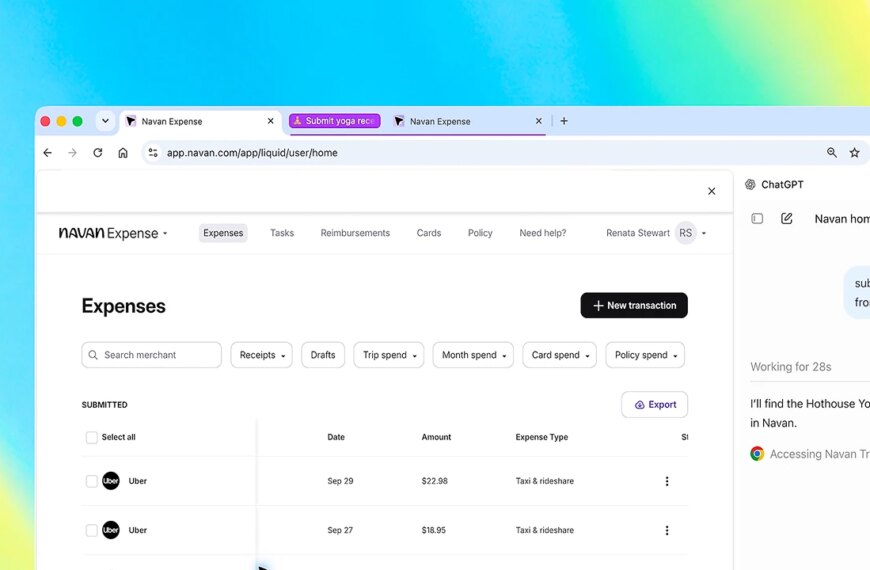
Task: Click the Chrome icon beside Accessing Navan
Action: [757, 454]
